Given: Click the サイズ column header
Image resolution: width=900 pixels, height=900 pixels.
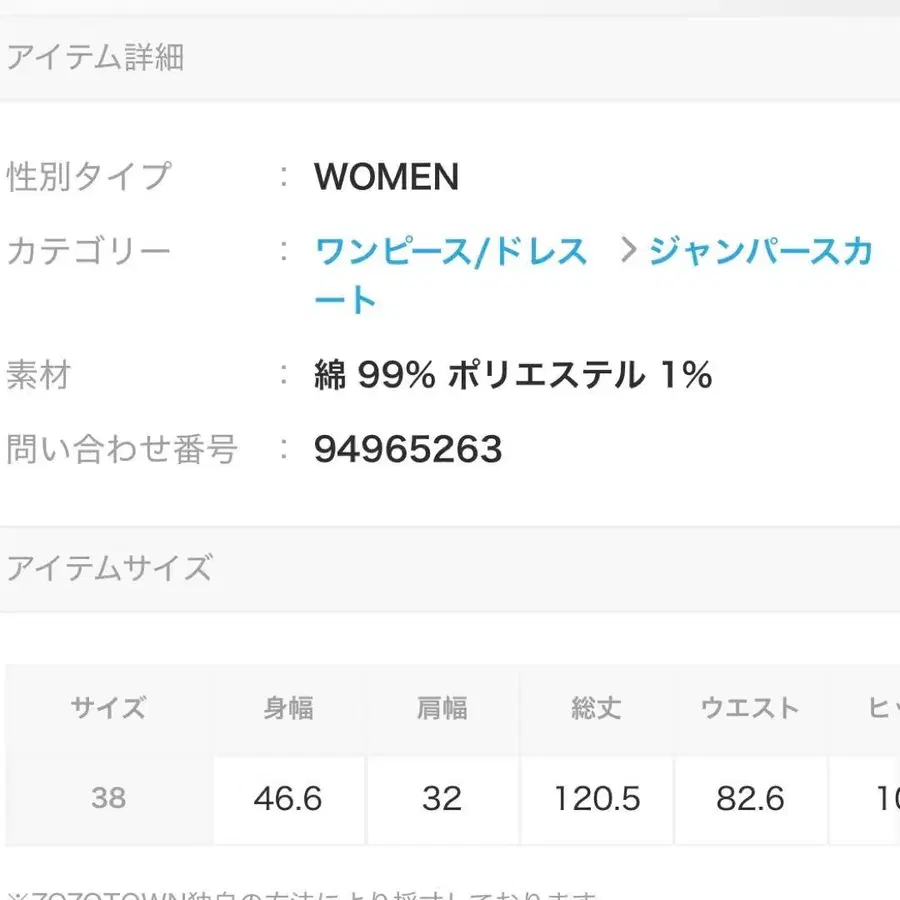Looking at the screenshot, I should (108, 707).
